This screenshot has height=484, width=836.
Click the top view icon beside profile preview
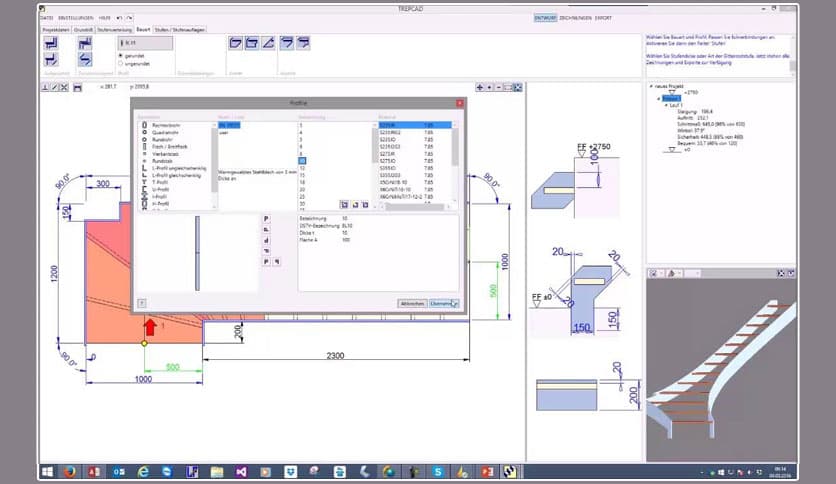click(x=266, y=219)
